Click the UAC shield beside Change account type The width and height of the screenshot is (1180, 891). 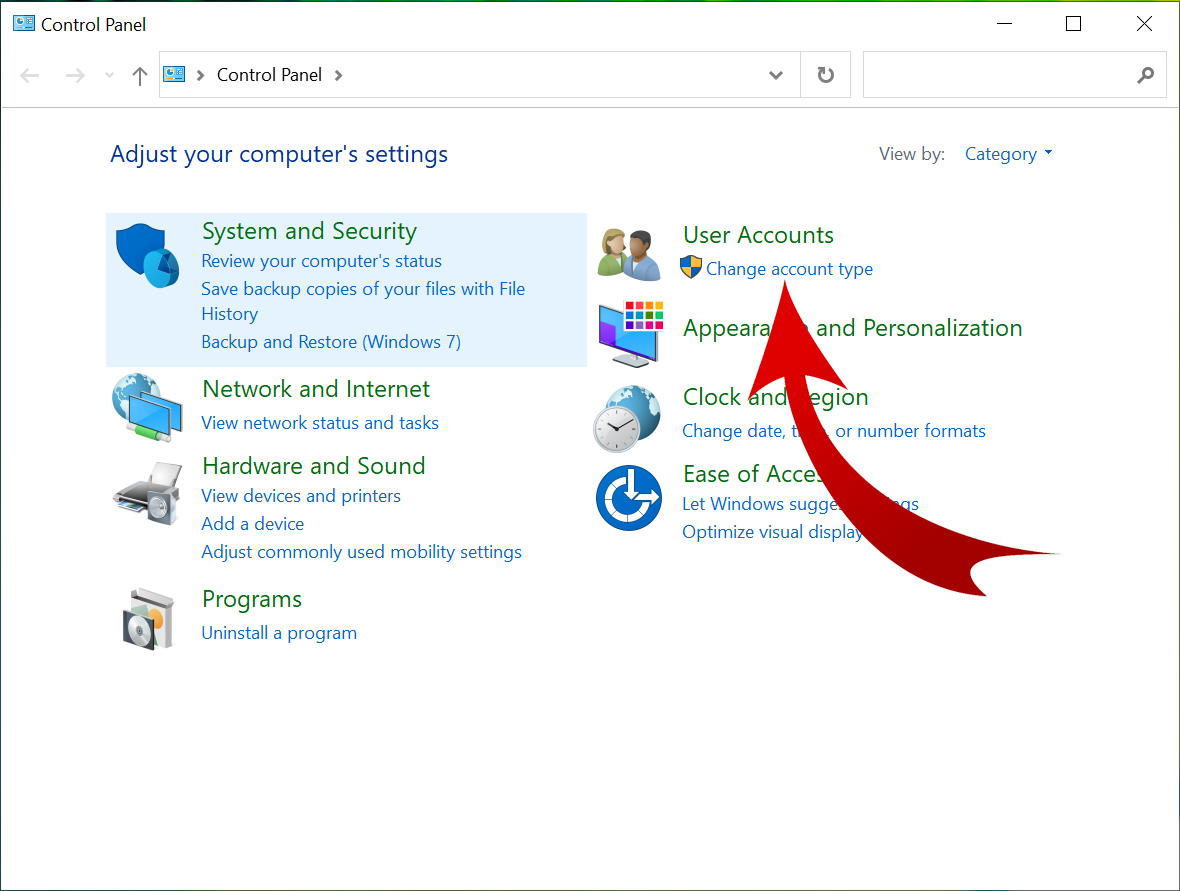[690, 267]
